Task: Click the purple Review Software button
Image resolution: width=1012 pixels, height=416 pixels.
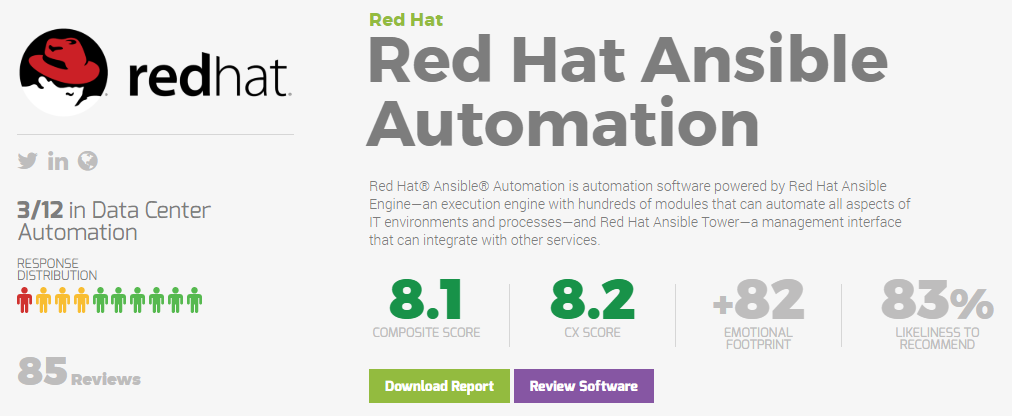Action: [x=583, y=386]
